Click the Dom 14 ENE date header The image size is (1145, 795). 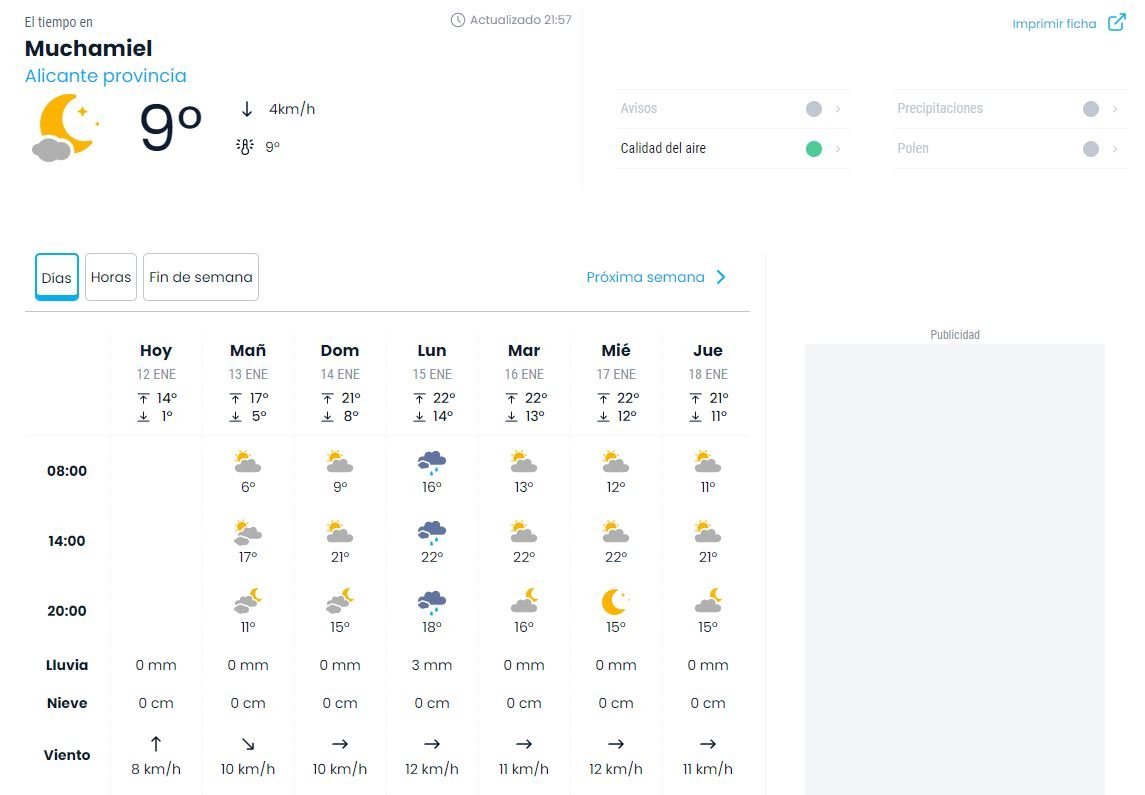click(340, 374)
